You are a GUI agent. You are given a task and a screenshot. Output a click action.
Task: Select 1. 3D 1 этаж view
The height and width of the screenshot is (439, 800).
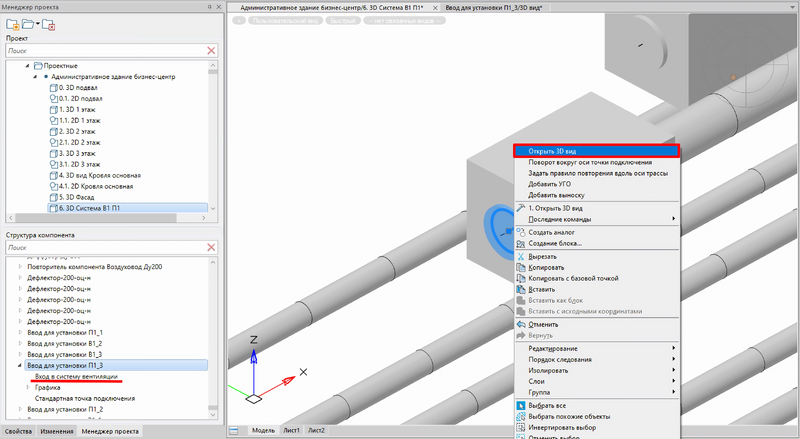click(72, 110)
